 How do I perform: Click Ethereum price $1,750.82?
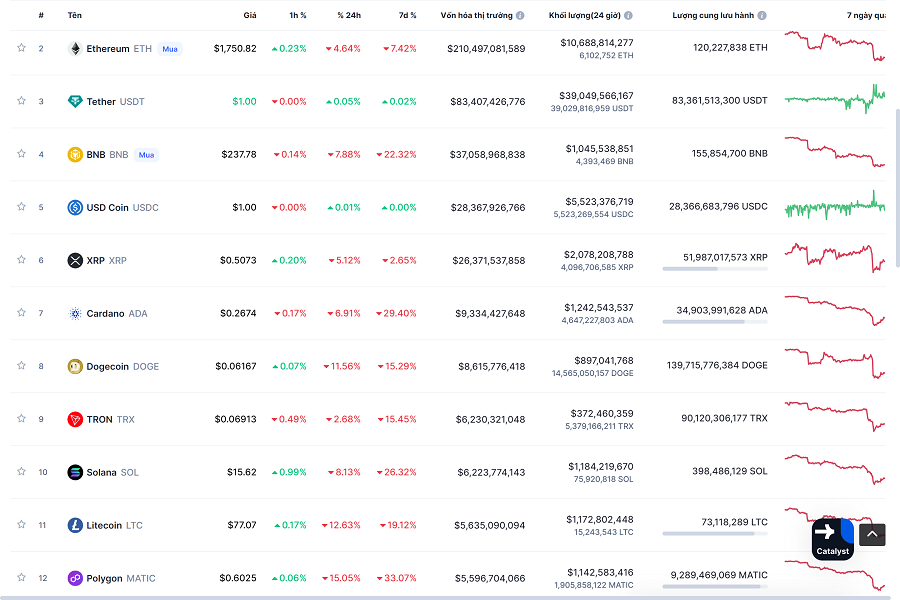pyautogui.click(x=235, y=49)
